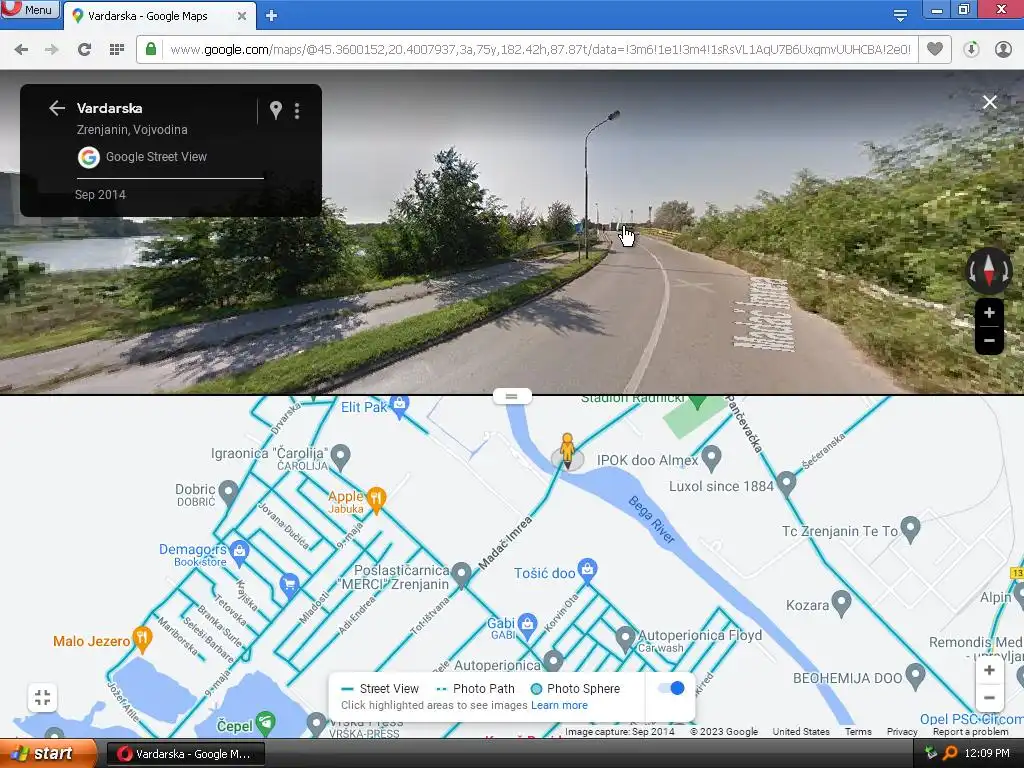Click the green secure lock icon
This screenshot has width=1024, height=768.
151,49
